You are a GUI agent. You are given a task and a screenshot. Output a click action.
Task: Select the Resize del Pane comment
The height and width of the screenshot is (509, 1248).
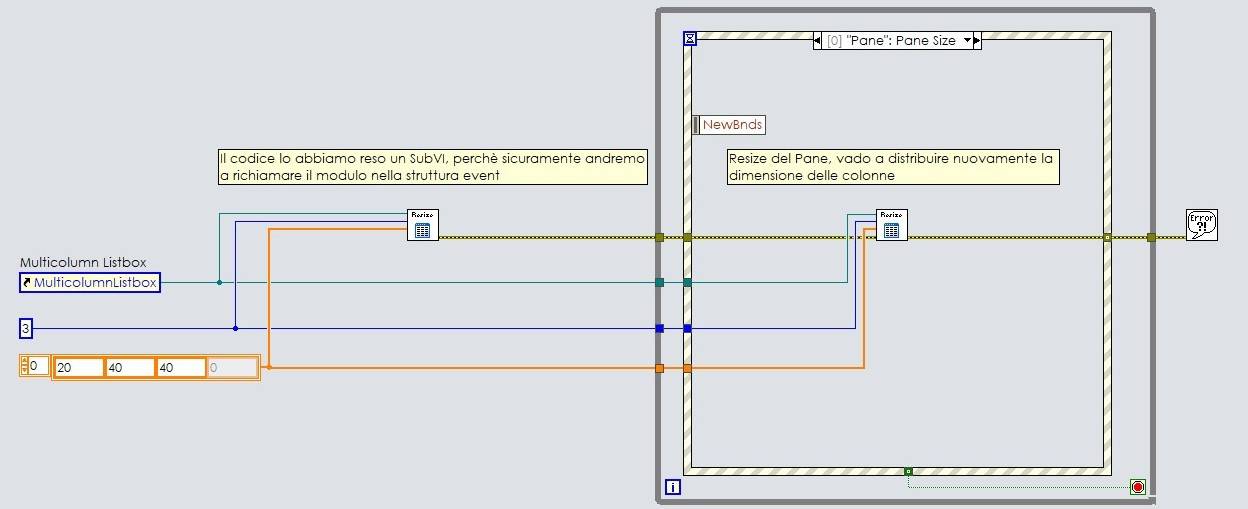pyautogui.click(x=892, y=167)
